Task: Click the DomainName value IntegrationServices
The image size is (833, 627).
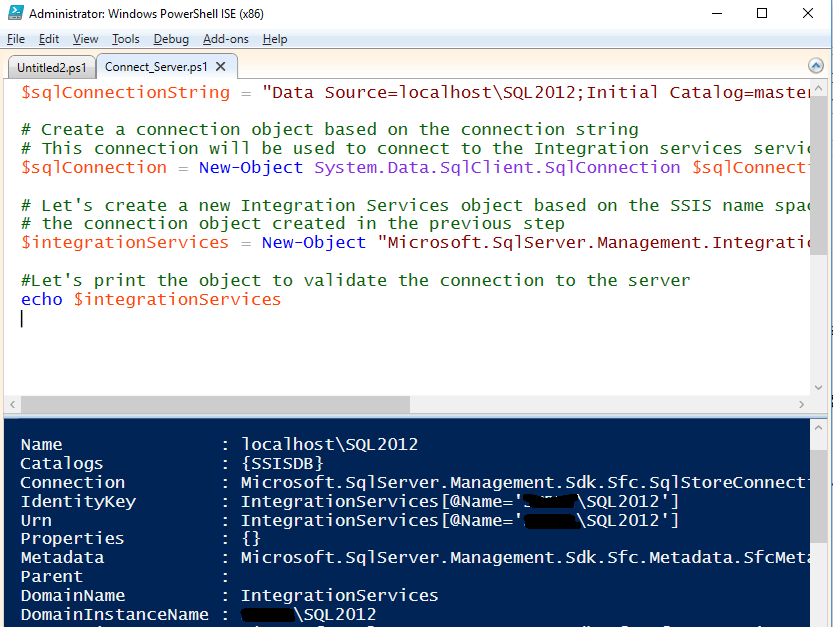Action: tap(339, 596)
